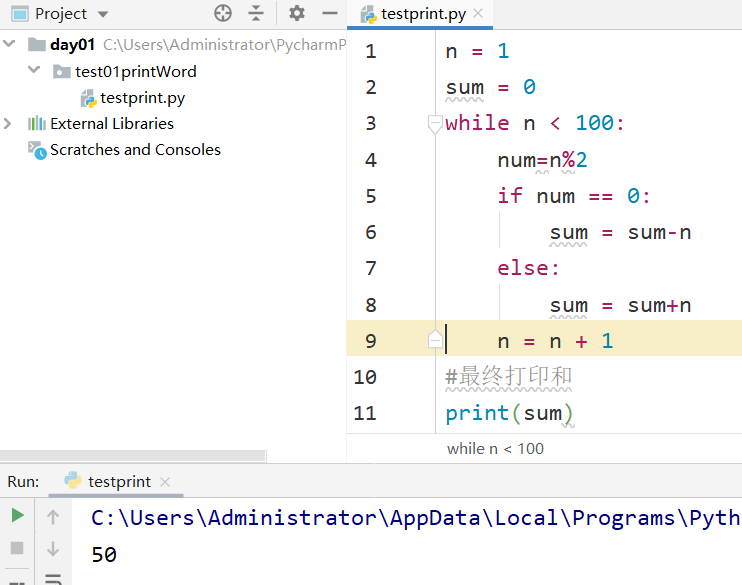Close the testprint.py editor tab

478,13
